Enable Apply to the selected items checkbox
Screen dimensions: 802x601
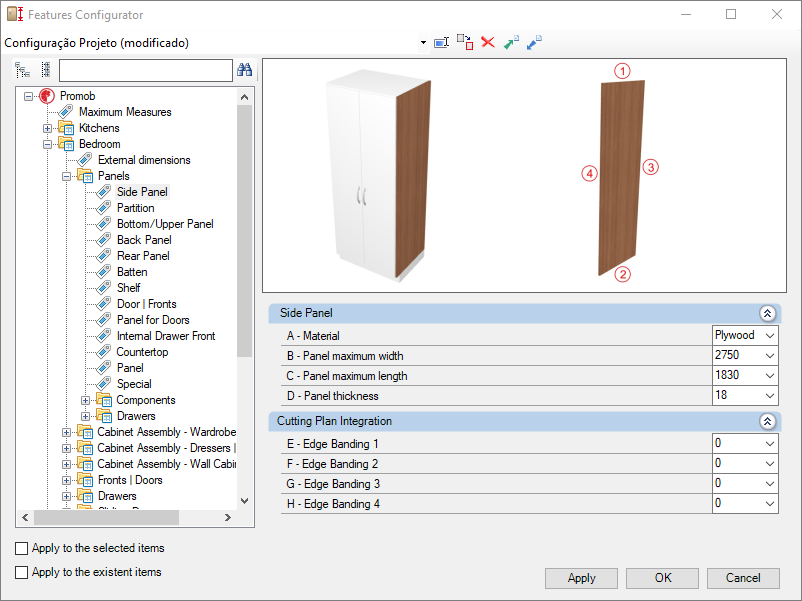tap(21, 548)
